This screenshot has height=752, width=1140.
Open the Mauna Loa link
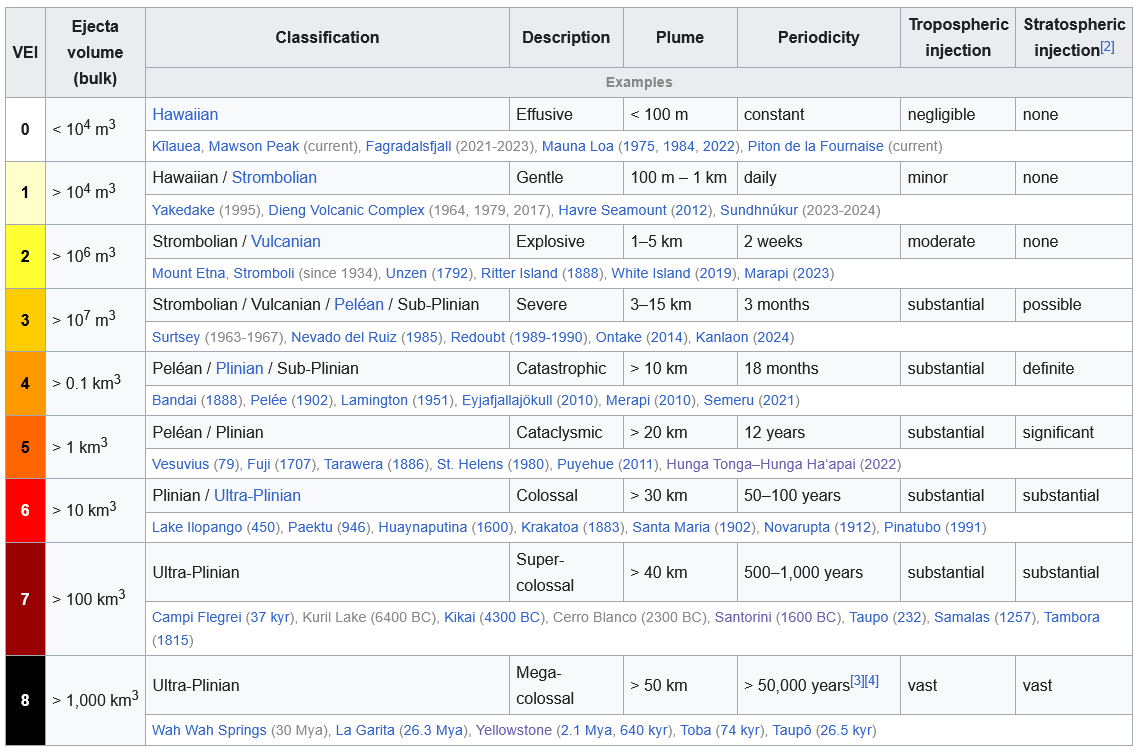pos(578,146)
